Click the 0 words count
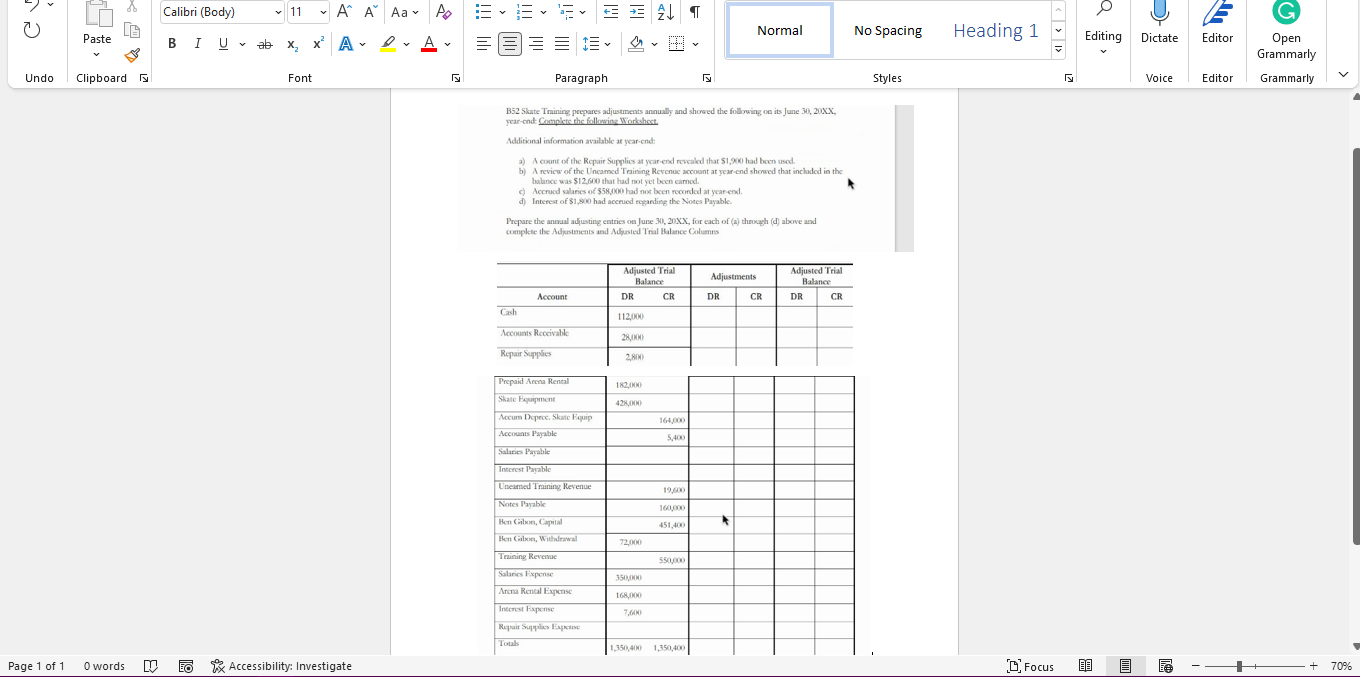 coord(104,666)
